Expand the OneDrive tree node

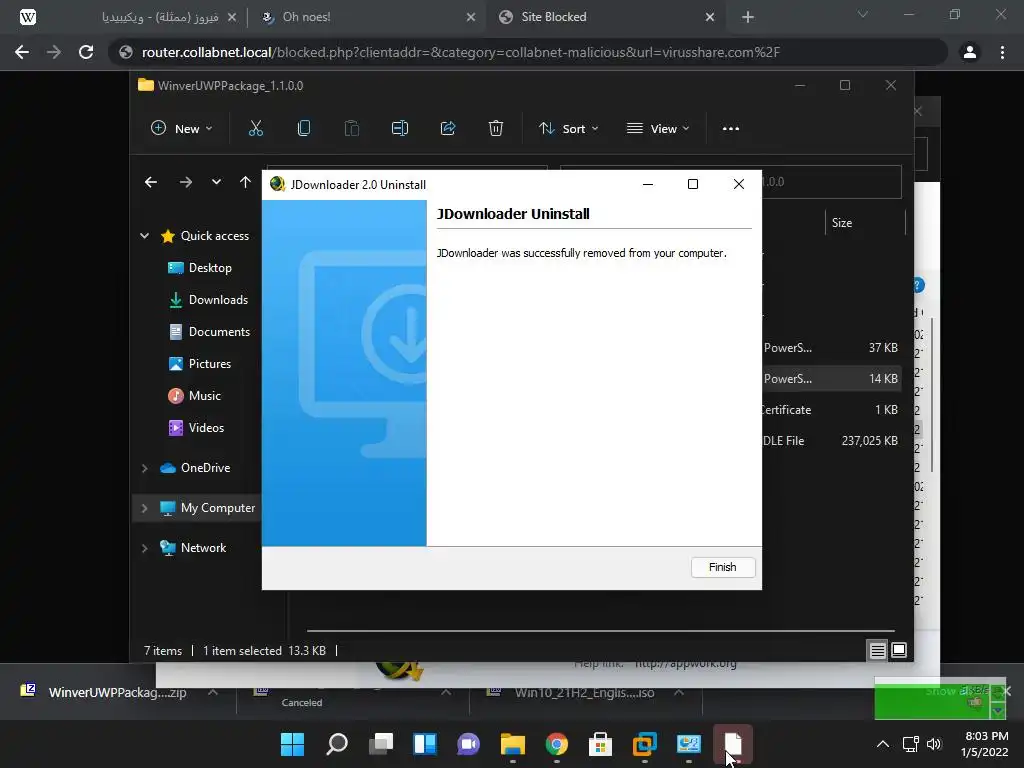point(144,468)
